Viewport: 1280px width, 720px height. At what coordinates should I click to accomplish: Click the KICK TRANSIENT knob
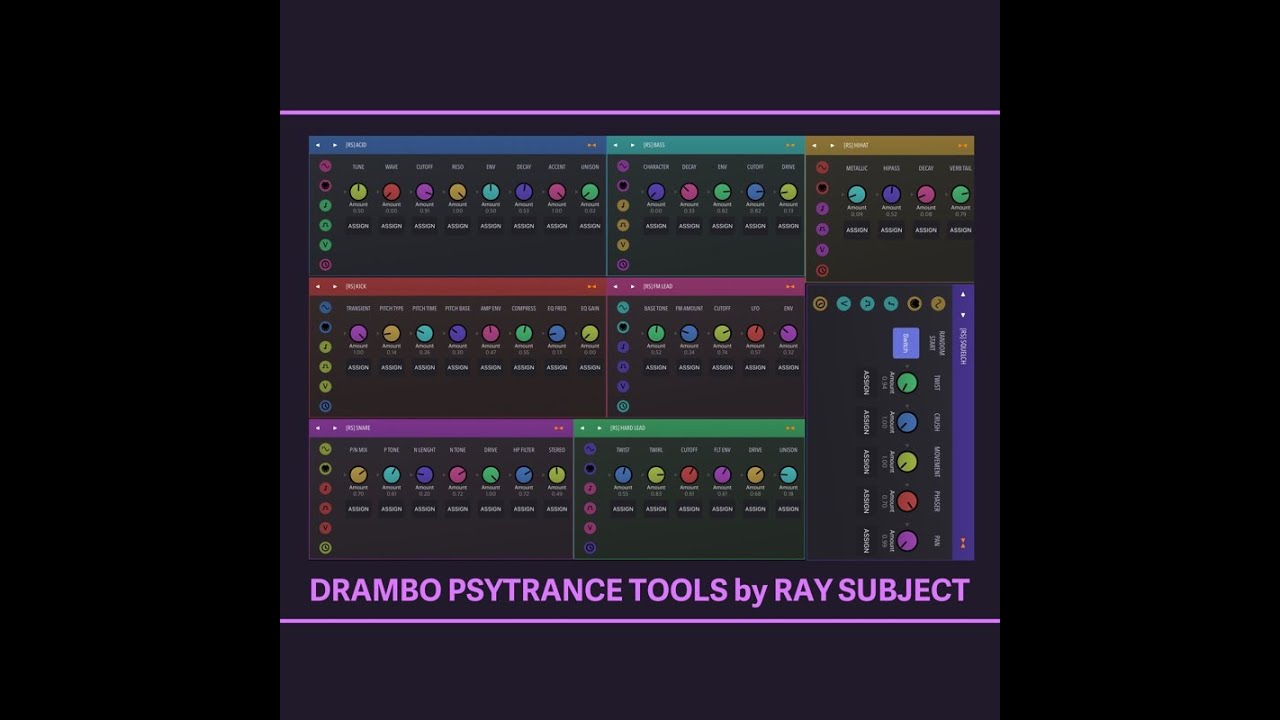pyautogui.click(x=358, y=333)
